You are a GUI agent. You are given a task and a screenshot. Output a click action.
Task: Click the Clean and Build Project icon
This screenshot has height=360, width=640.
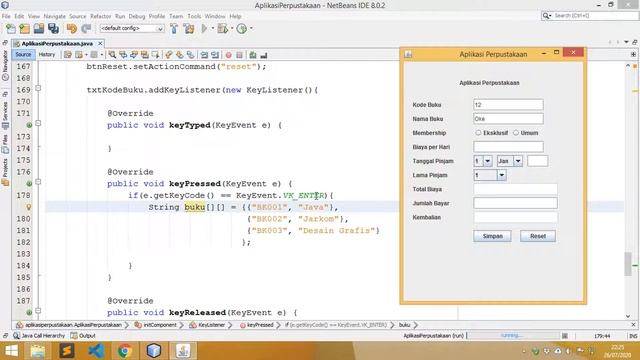189,29
